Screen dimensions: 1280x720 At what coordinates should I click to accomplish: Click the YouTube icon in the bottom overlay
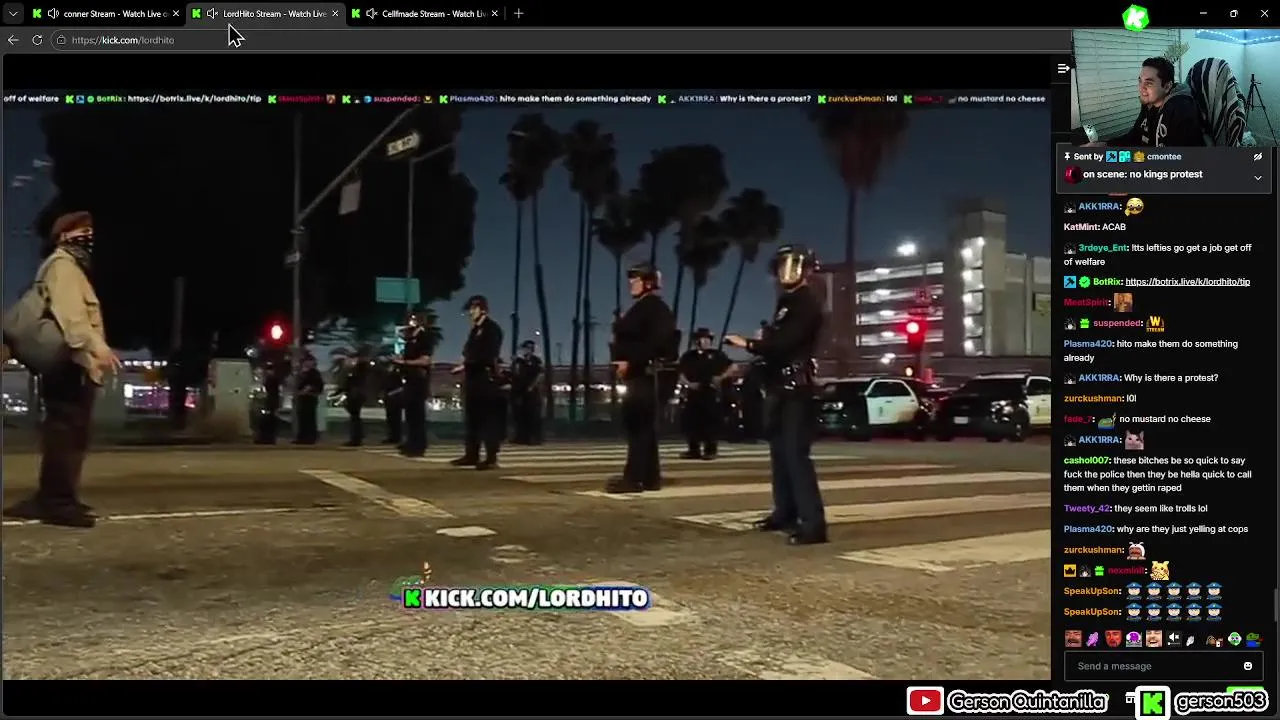(x=924, y=701)
